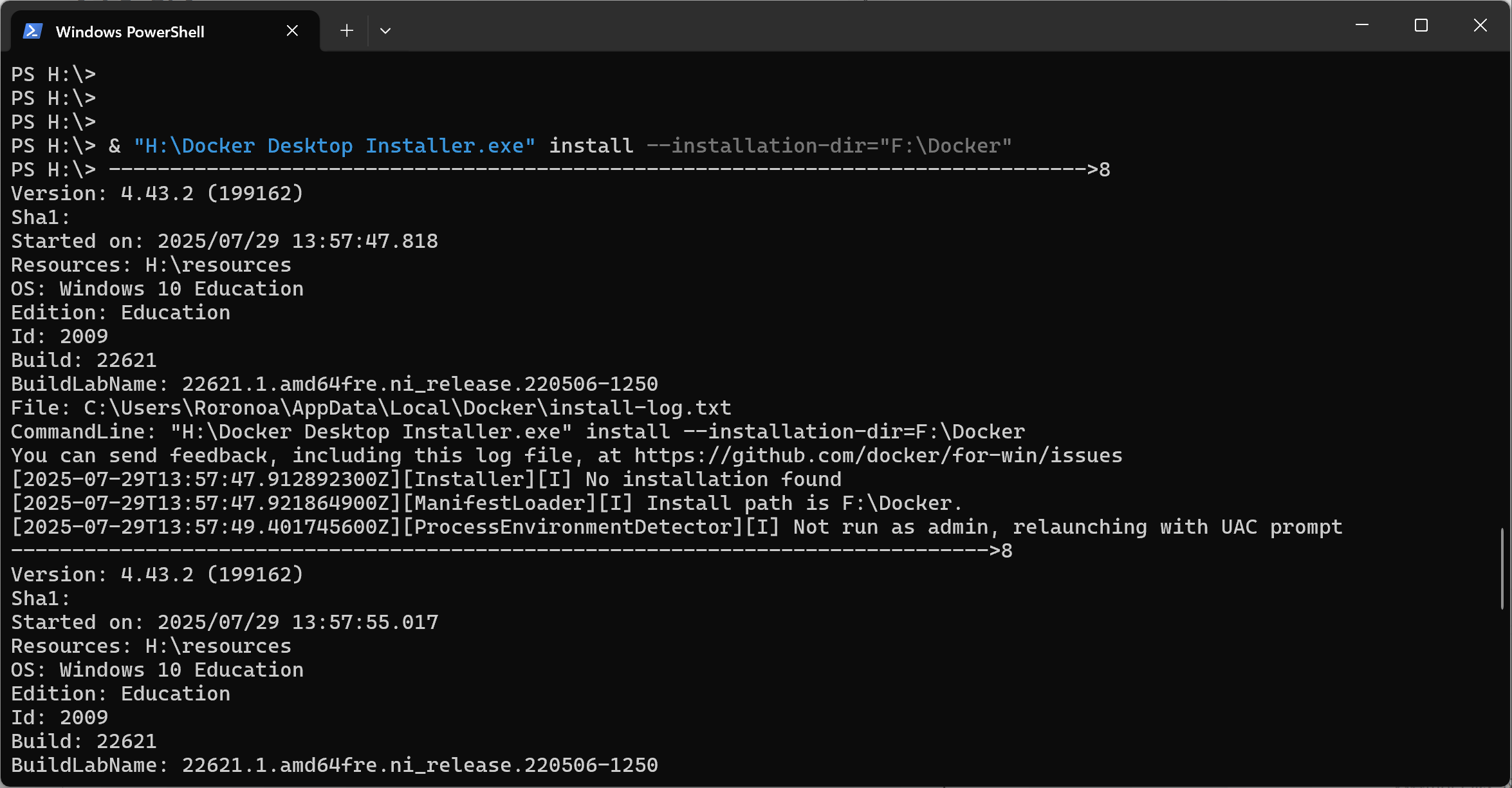
Task: Click the vertical scrollbar thumb
Action: pyautogui.click(x=1502, y=568)
